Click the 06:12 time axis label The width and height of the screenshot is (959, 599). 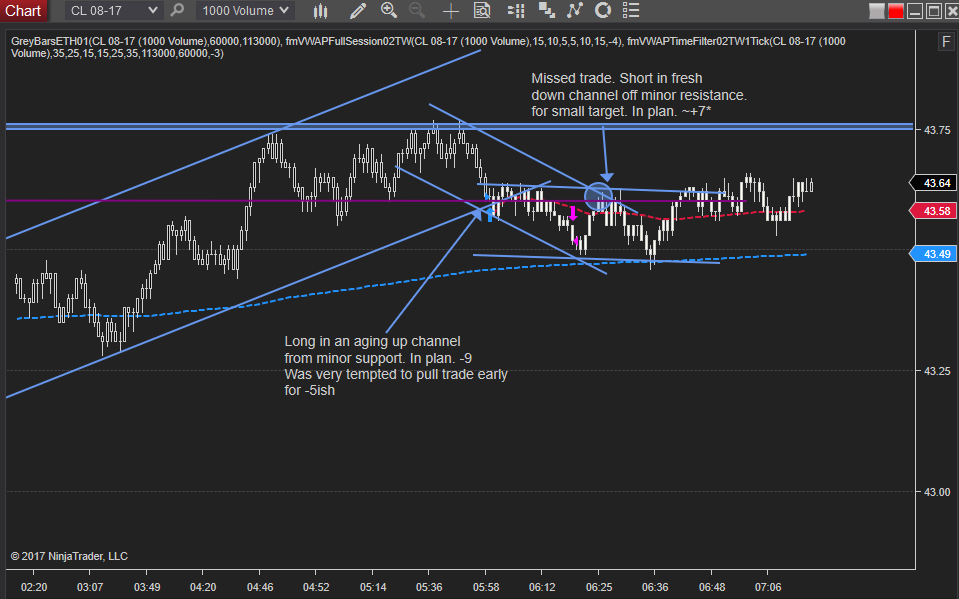(x=542, y=587)
